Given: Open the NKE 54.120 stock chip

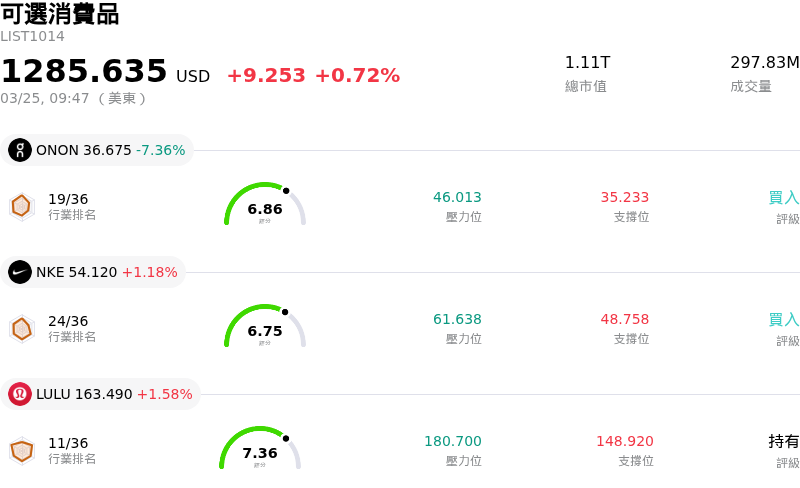Looking at the screenshot, I should 94,272.
